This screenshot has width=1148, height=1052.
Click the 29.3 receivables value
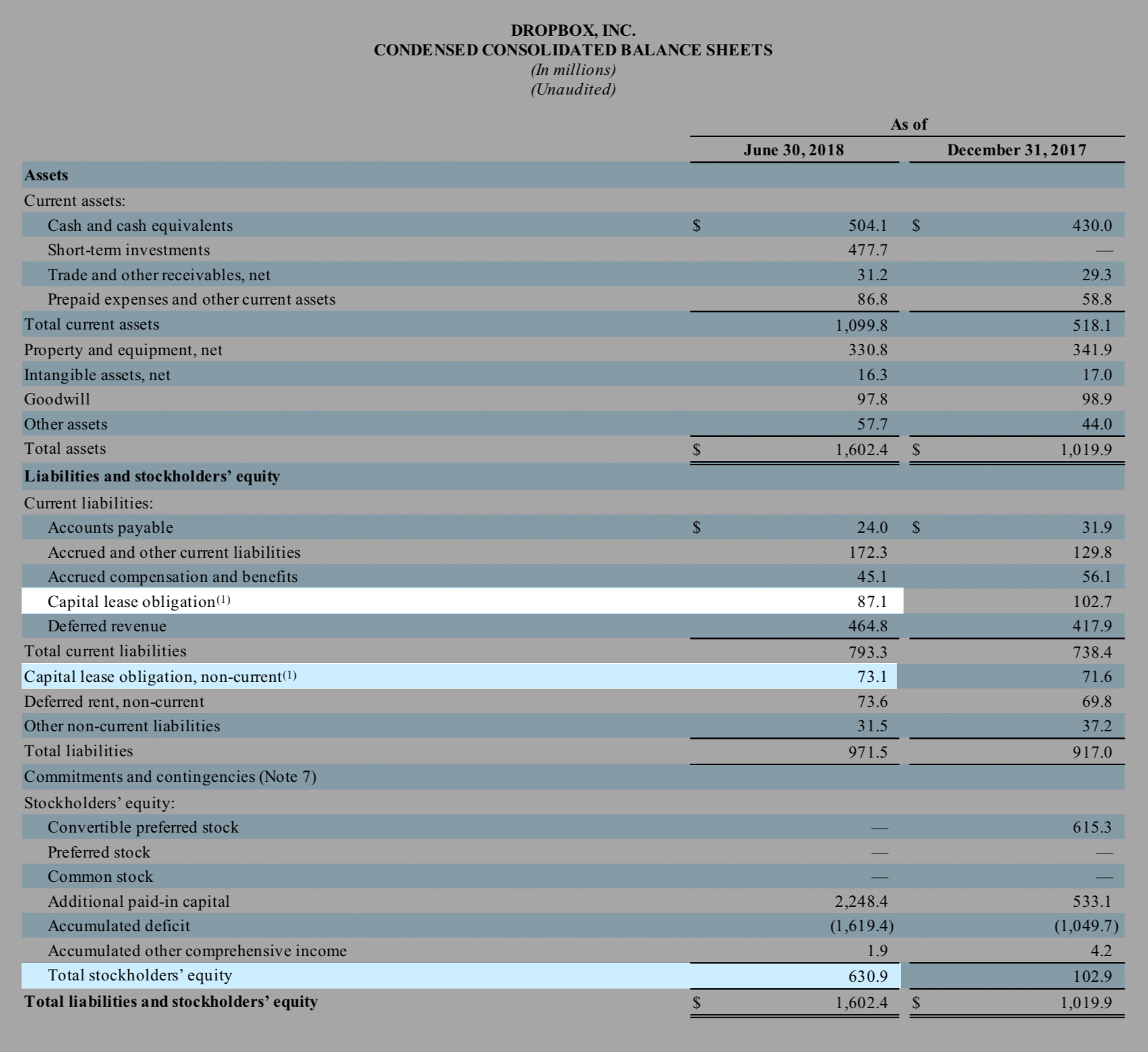(x=1097, y=275)
